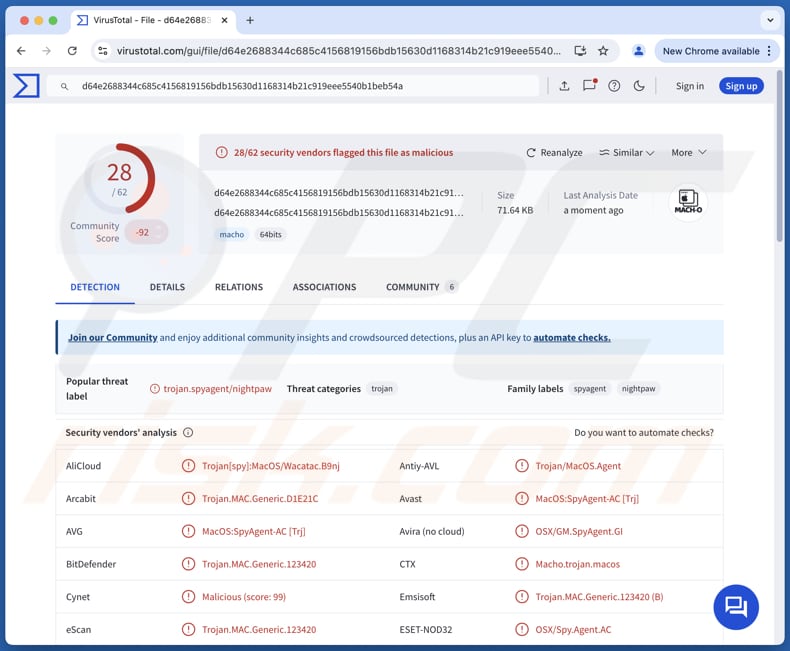Open the Chrome profile icon
The width and height of the screenshot is (790, 651).
[x=638, y=51]
